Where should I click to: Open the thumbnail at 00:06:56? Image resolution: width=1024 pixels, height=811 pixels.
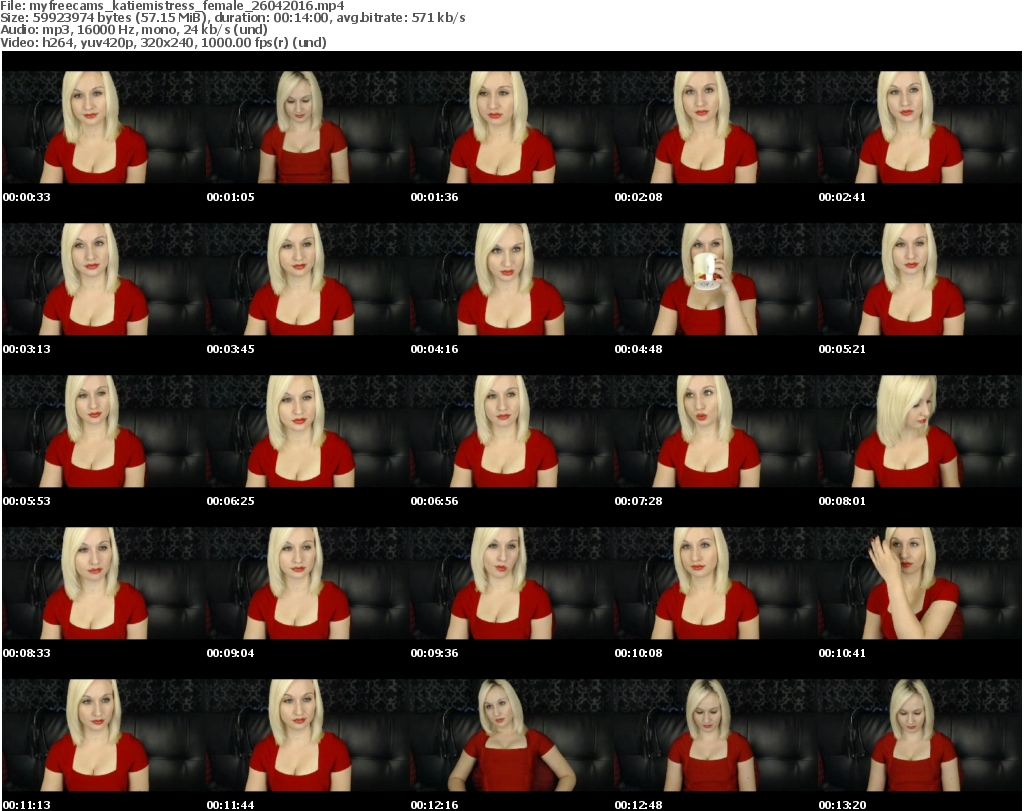click(x=511, y=432)
